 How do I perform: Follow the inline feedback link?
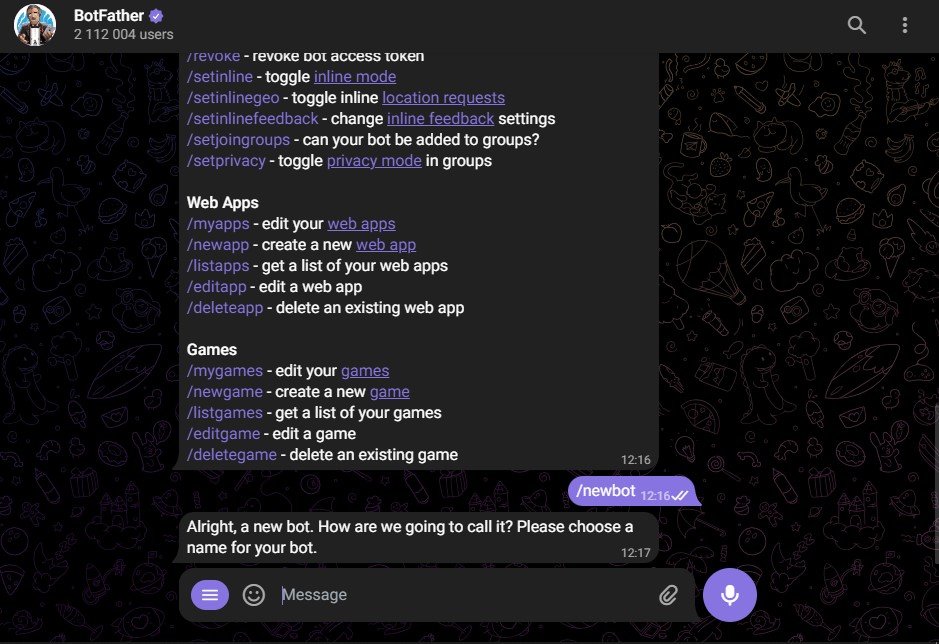coord(440,119)
